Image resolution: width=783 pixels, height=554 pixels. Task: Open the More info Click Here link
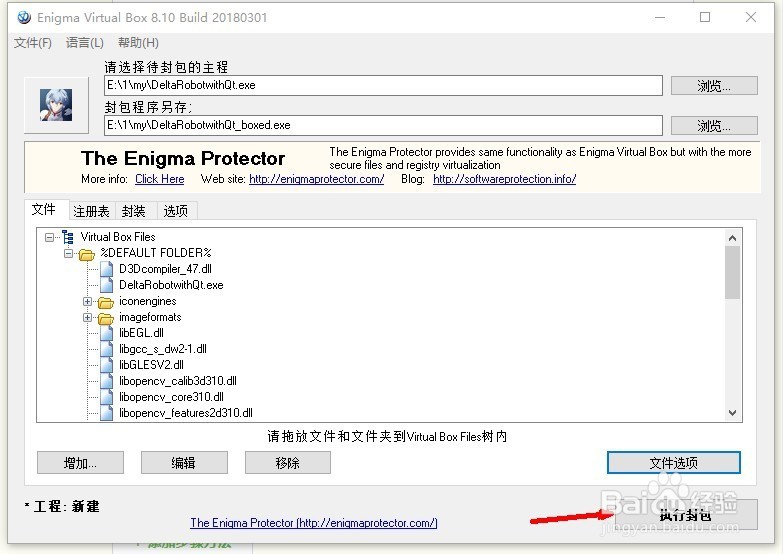(160, 179)
